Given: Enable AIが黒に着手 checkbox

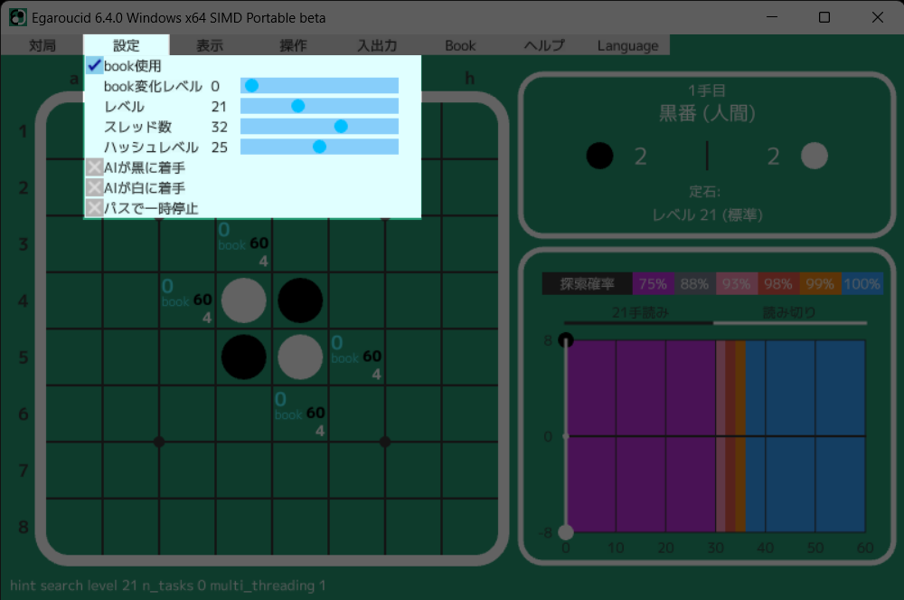Looking at the screenshot, I should tap(95, 168).
